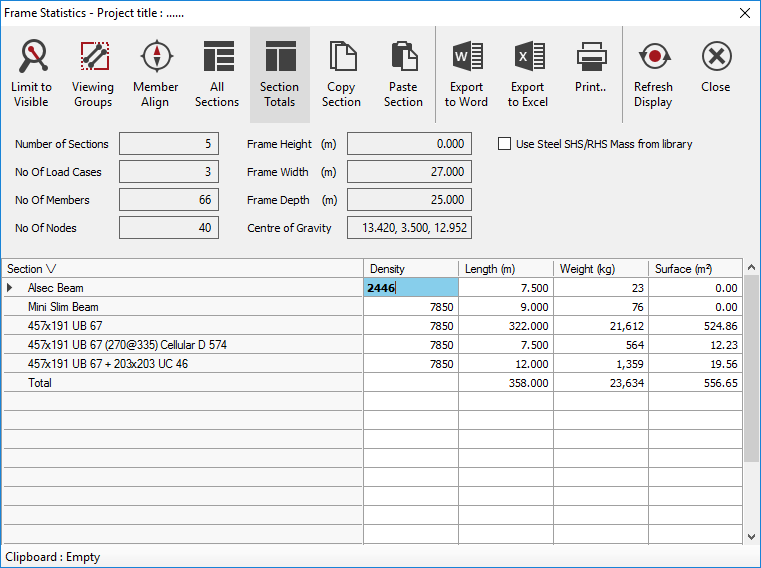Click the Limit to Visible icon
The width and height of the screenshot is (761, 568).
[x=31, y=70]
